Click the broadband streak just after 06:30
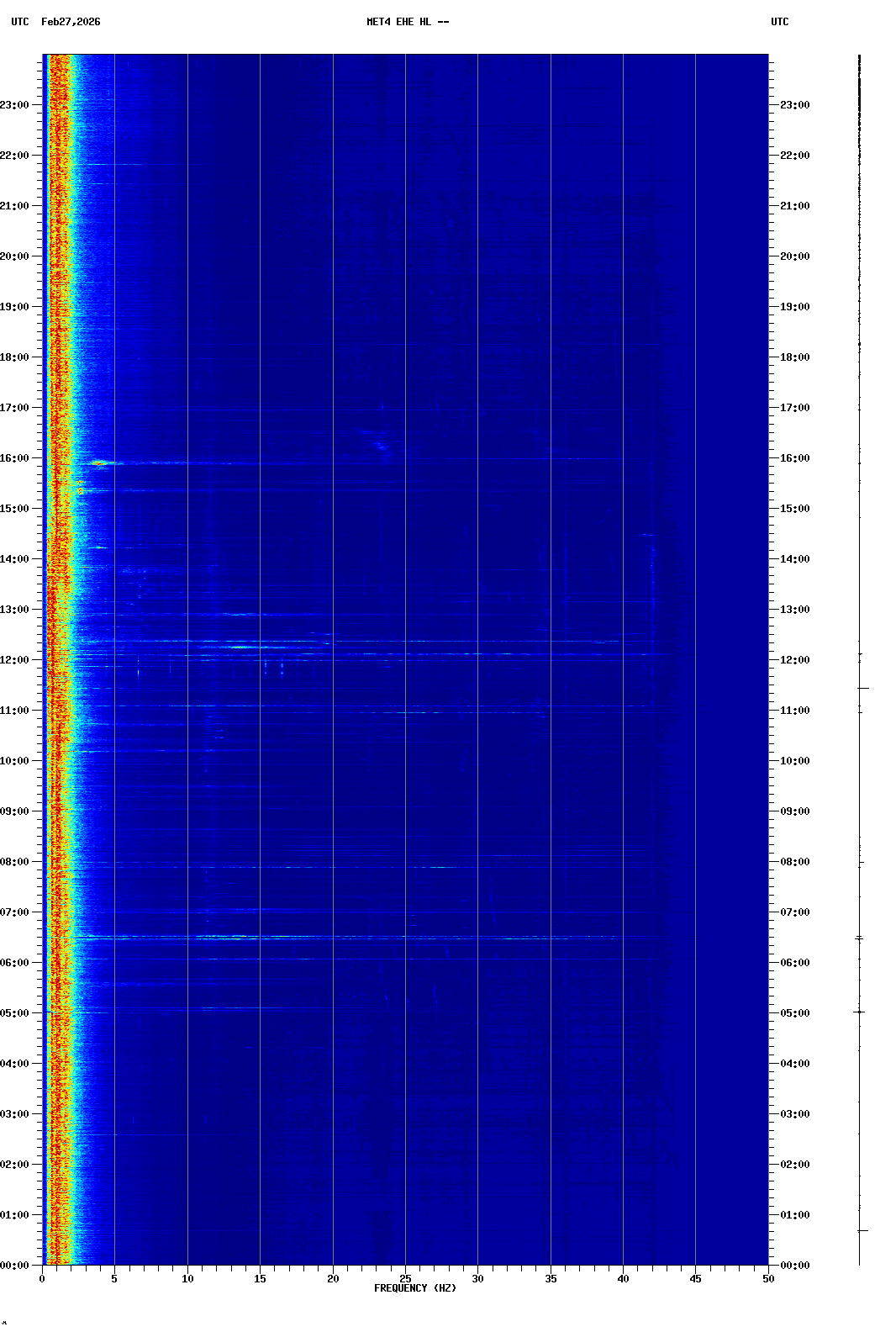This screenshot has width=896, height=1332. pos(336,937)
